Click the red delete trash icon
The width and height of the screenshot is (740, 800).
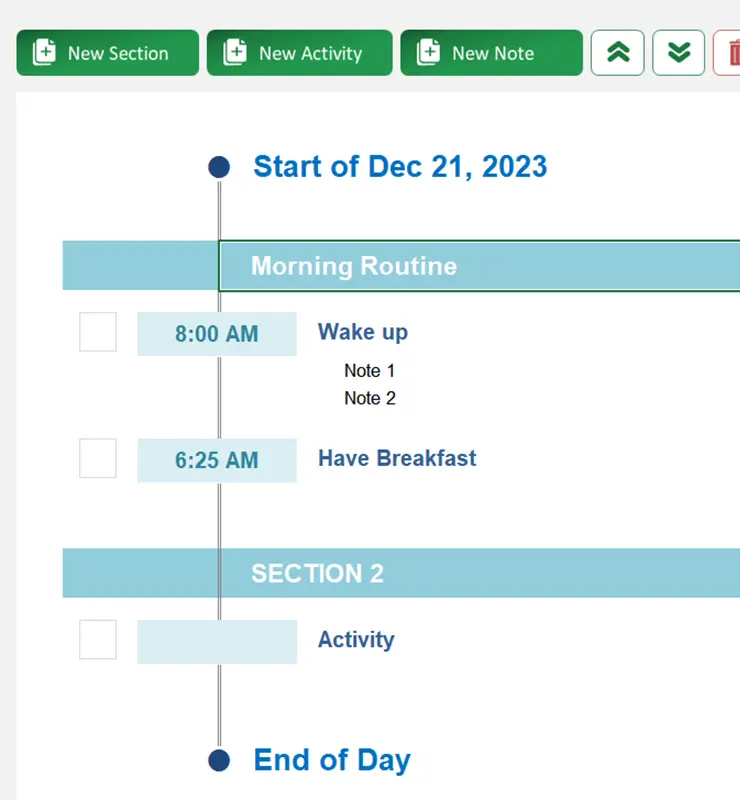(732, 53)
